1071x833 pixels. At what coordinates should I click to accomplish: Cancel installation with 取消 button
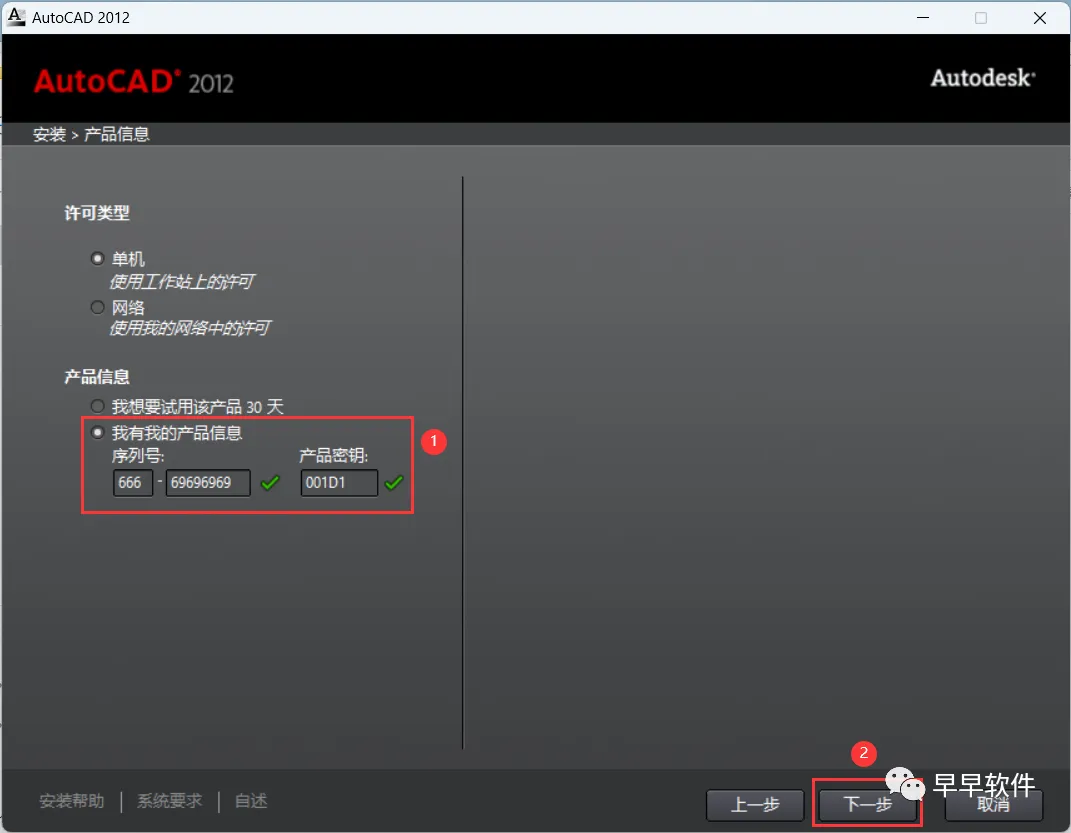click(993, 804)
